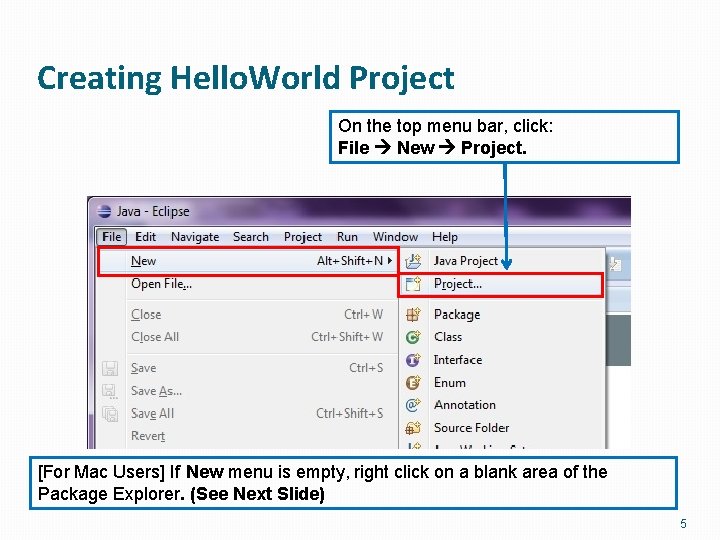Open the Project menu in menu bar
This screenshot has width=720, height=540.
[x=303, y=237]
